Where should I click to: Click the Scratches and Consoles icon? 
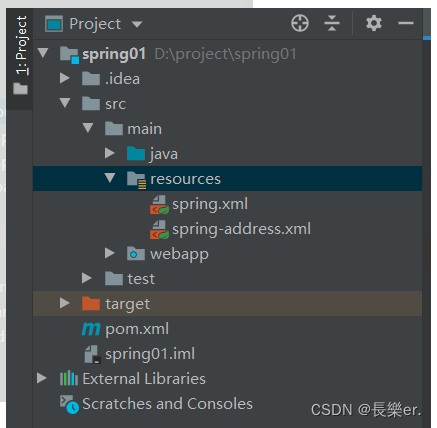pos(69,404)
